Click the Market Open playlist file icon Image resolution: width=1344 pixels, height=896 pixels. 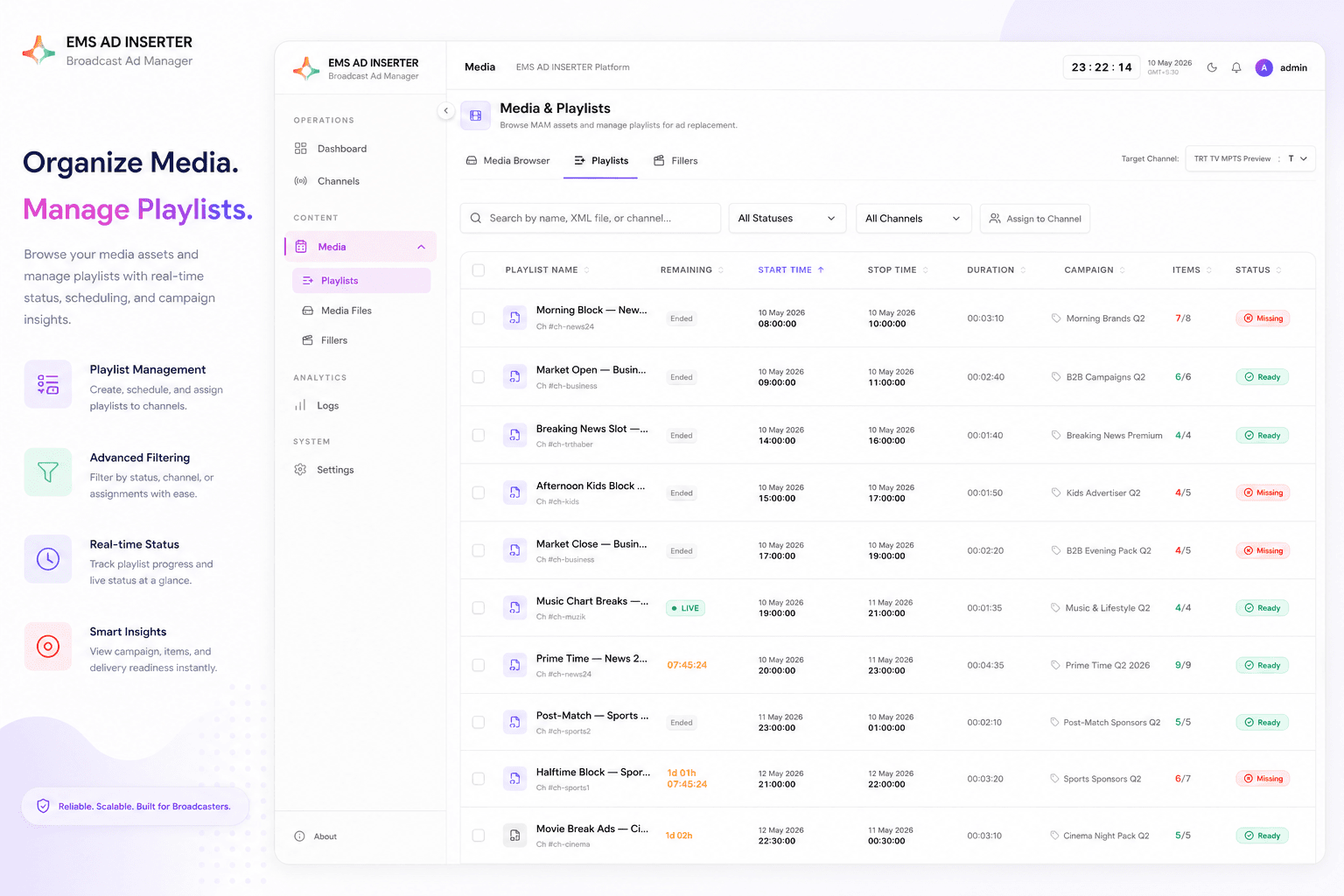514,376
